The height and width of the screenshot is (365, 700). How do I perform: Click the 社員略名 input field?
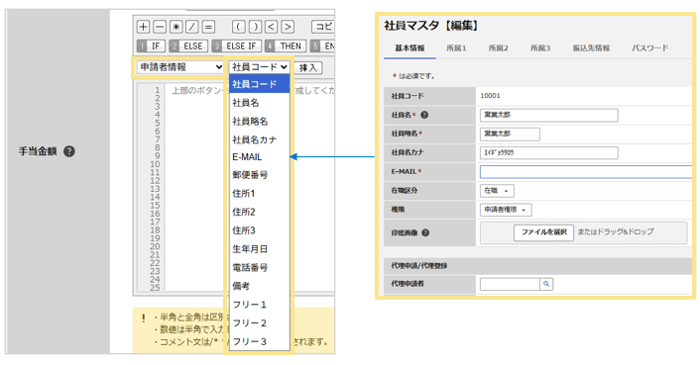(x=510, y=134)
